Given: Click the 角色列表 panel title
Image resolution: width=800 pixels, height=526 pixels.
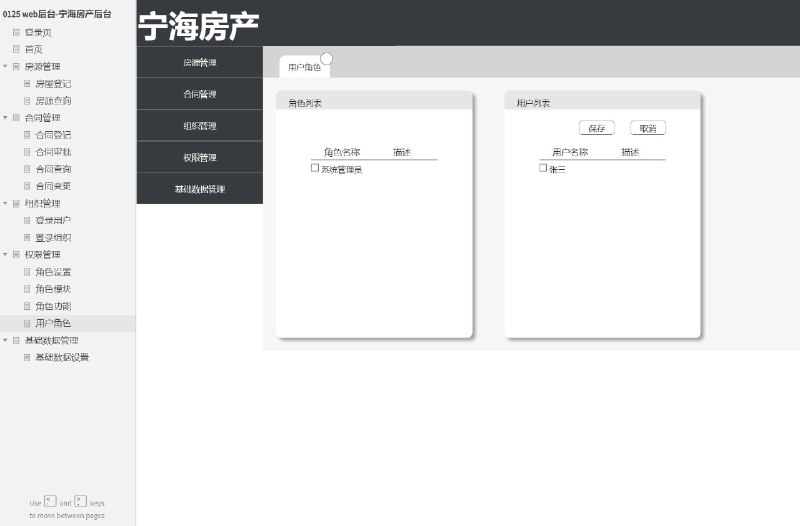Looking at the screenshot, I should [305, 103].
